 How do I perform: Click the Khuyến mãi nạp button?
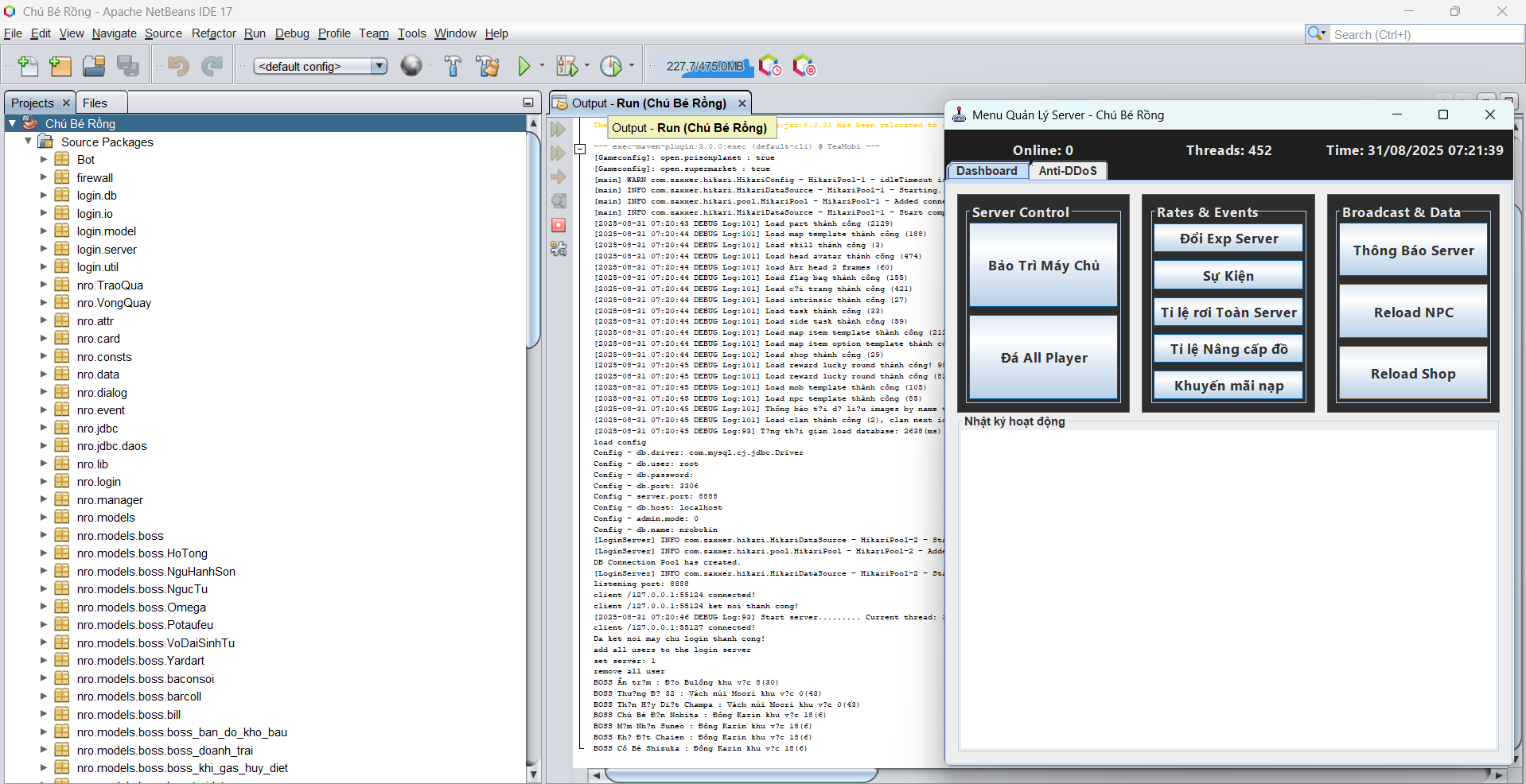(1228, 386)
